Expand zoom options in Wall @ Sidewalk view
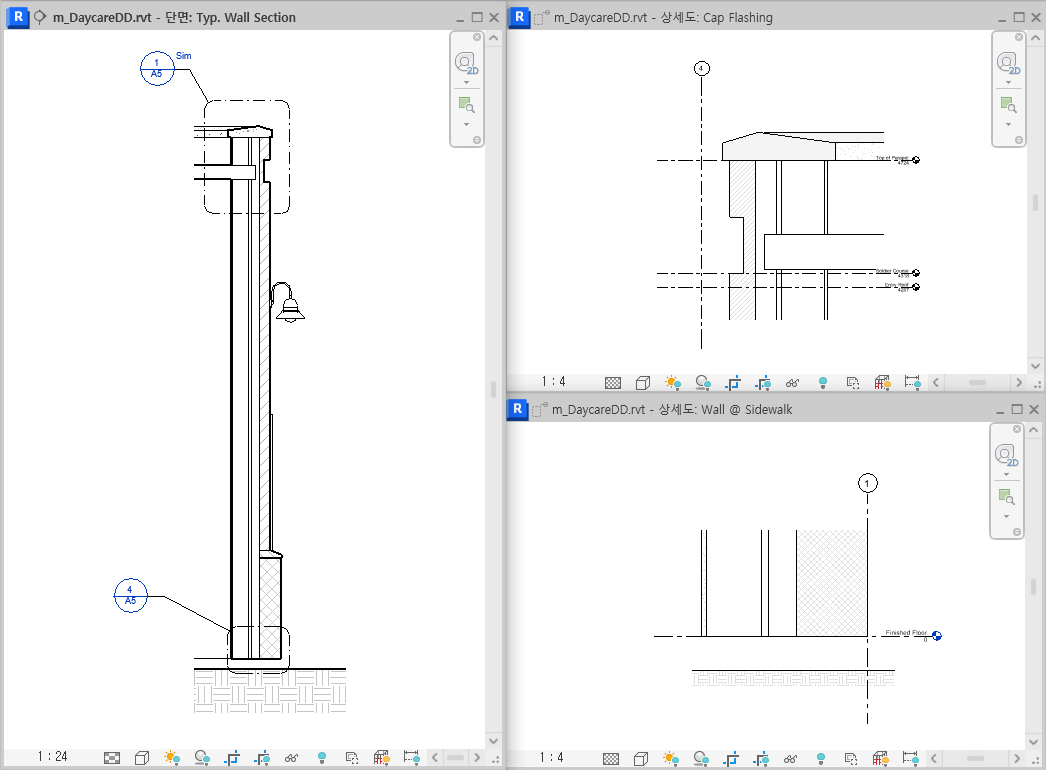The width and height of the screenshot is (1046, 770). tap(1006, 516)
